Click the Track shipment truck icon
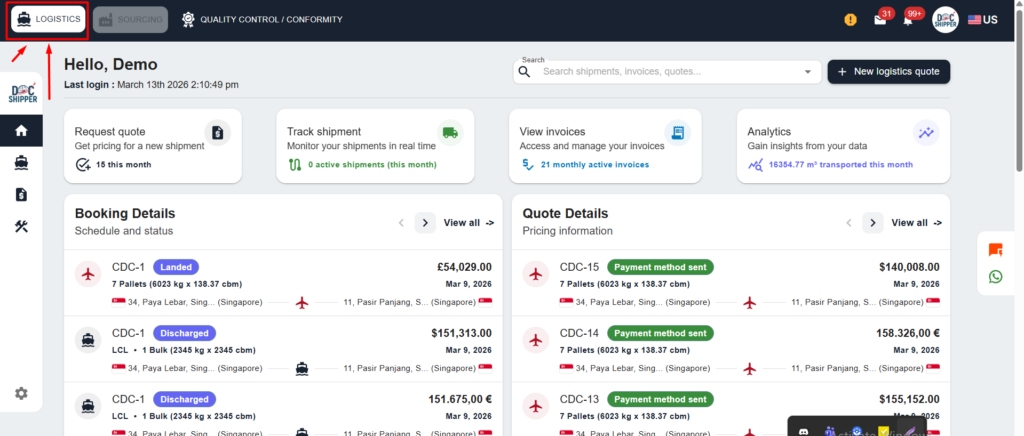This screenshot has width=1024, height=436. point(449,132)
